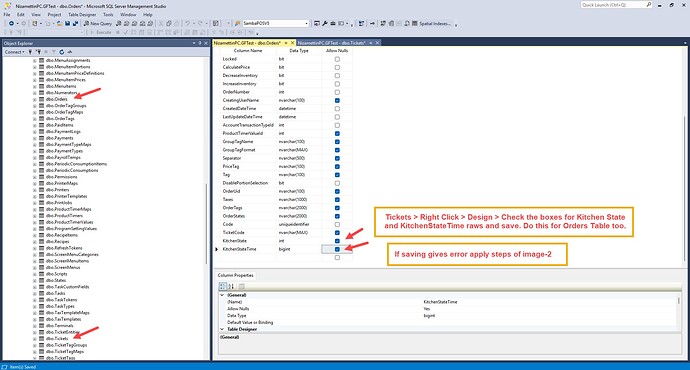Click the New Query toolbar button
This screenshot has height=370, width=690.
98,23
